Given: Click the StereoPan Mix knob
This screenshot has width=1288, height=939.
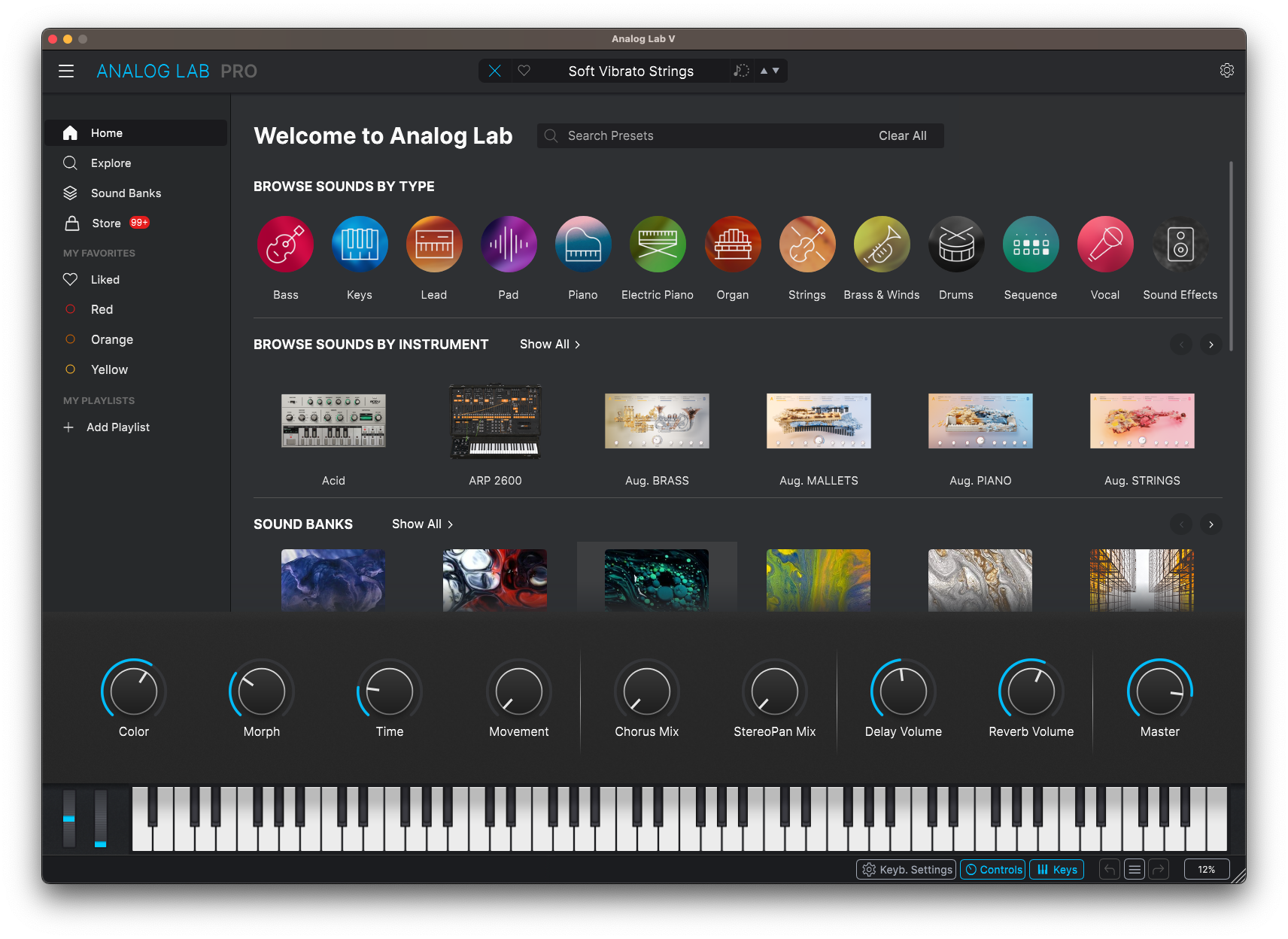Looking at the screenshot, I should click(775, 691).
